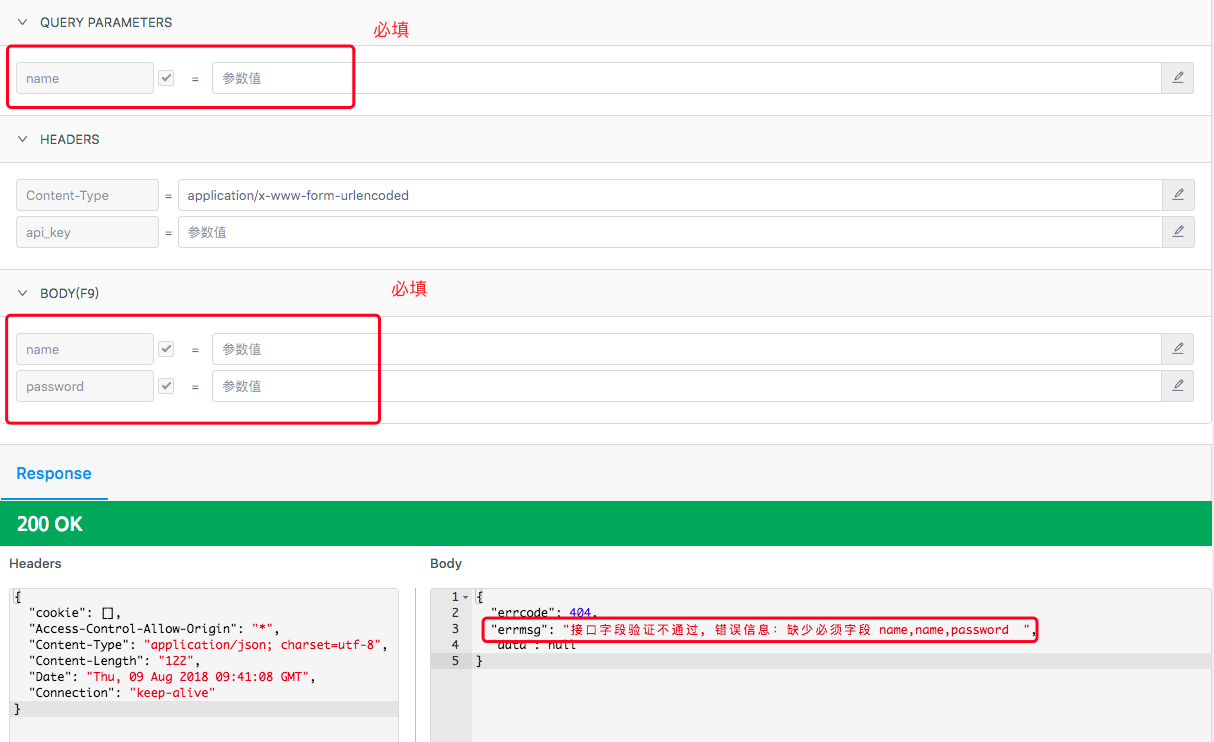
Task: Click edit pencil icon beside Content-Type header
Action: pos(1178,195)
